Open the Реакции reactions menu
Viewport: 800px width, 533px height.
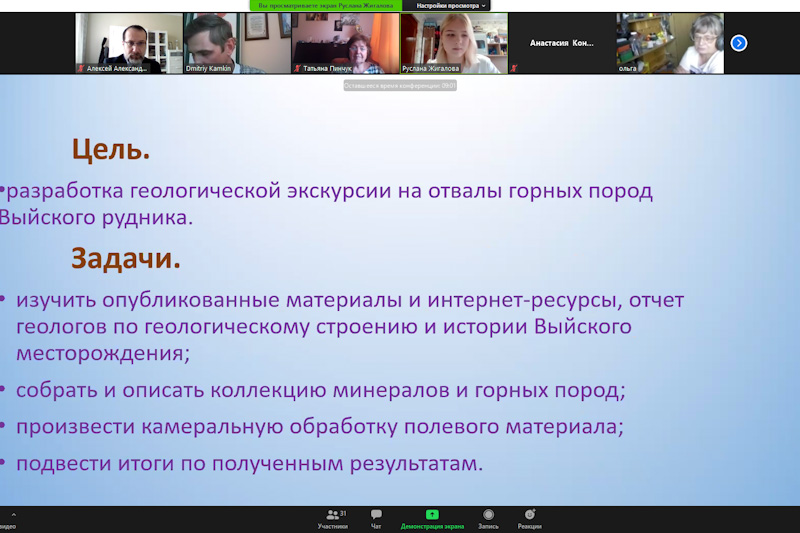[530, 518]
